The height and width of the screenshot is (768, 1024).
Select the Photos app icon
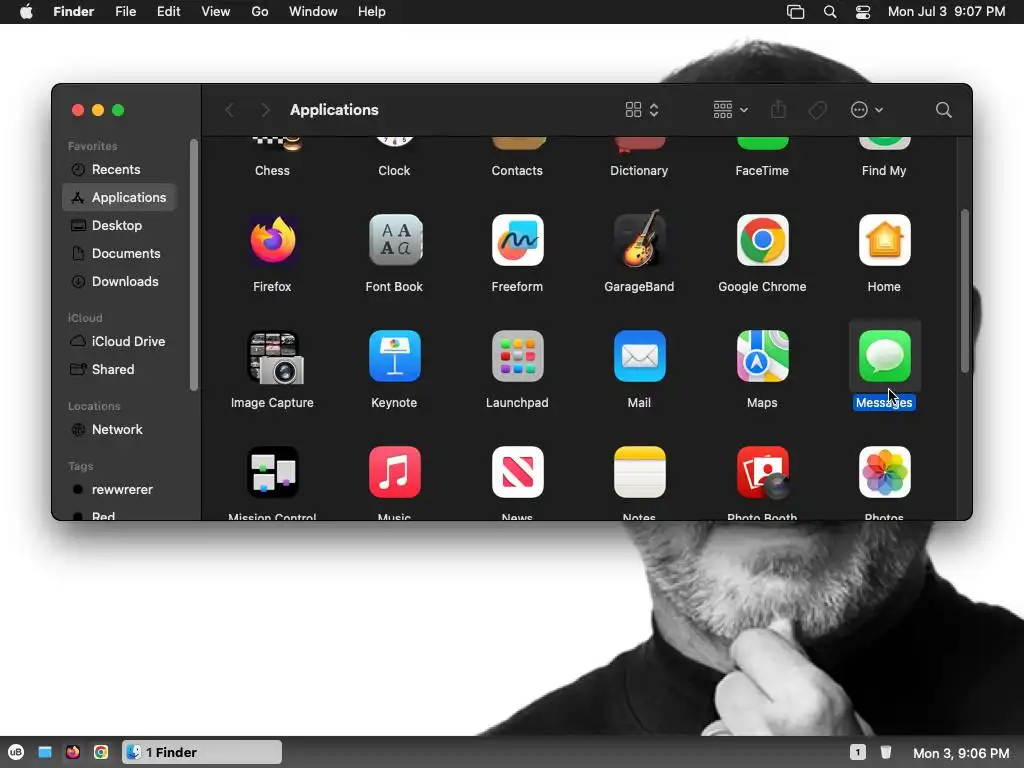884,472
